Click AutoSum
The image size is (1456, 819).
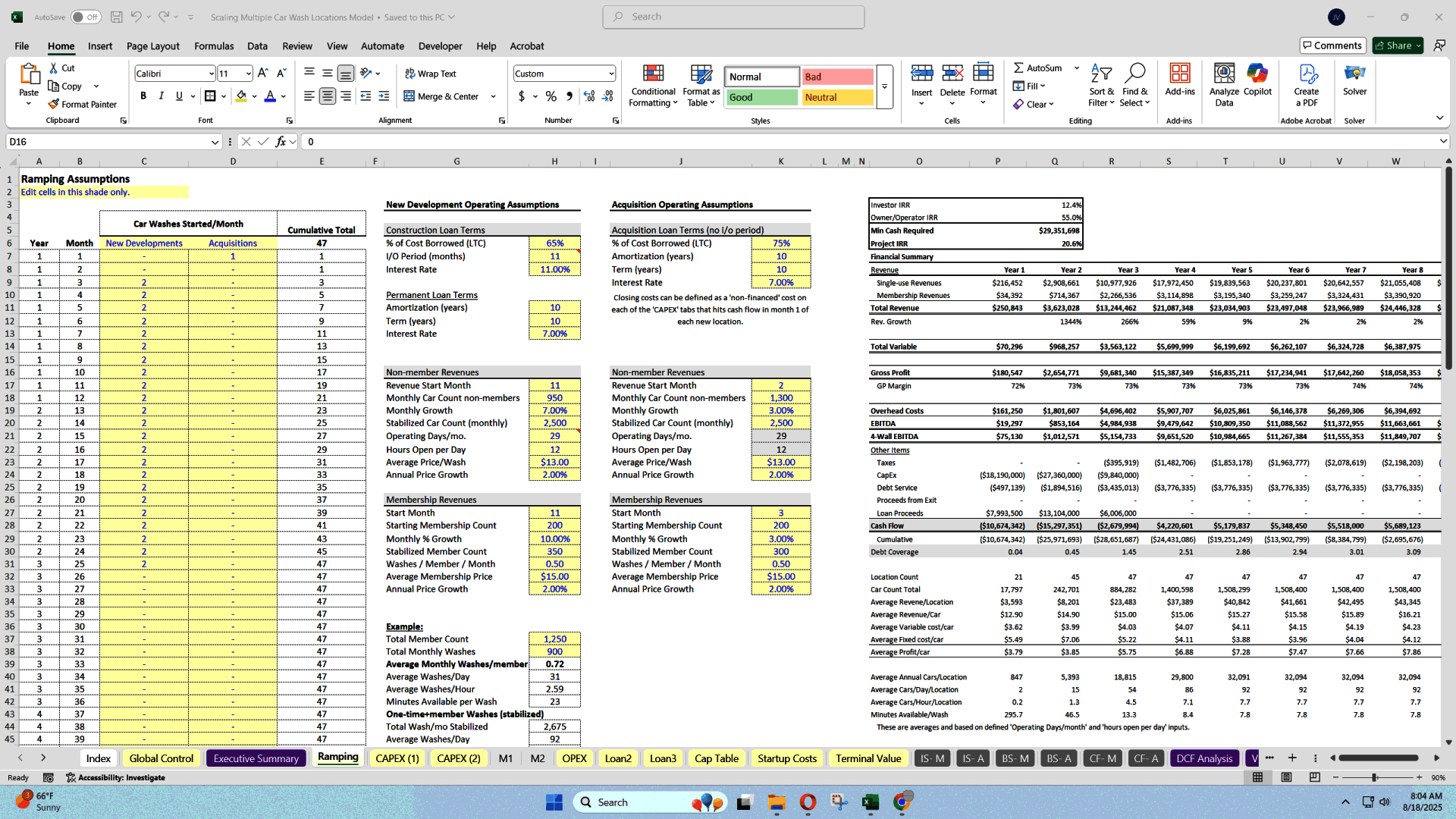click(1037, 67)
